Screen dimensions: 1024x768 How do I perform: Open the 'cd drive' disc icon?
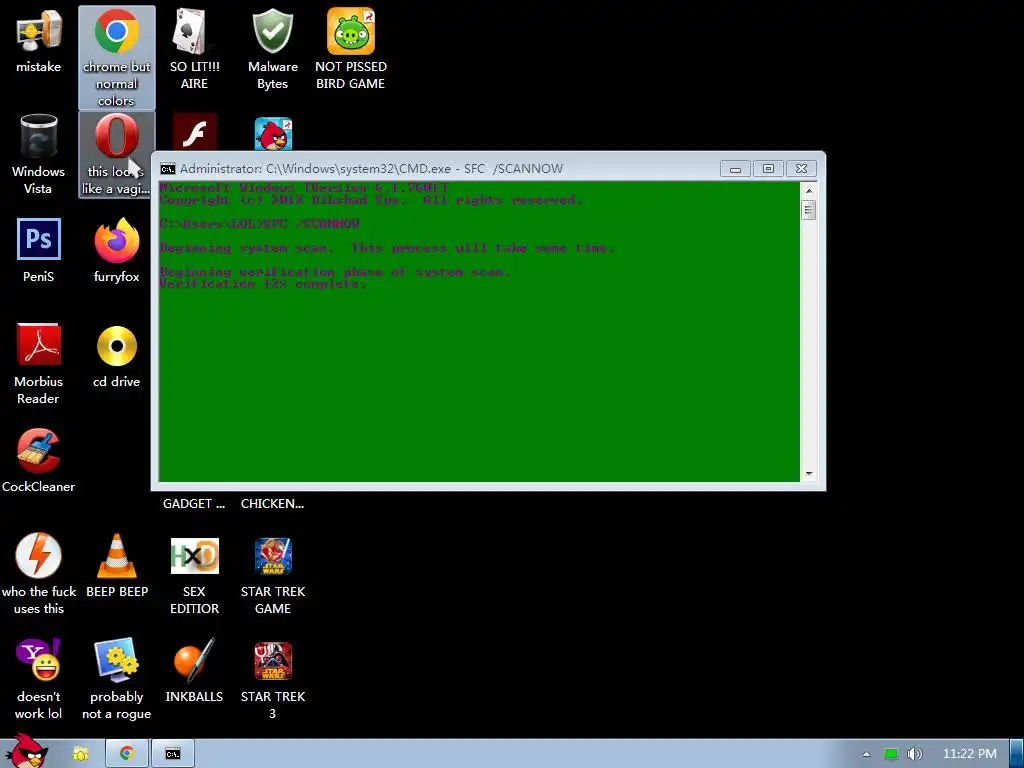116,356
